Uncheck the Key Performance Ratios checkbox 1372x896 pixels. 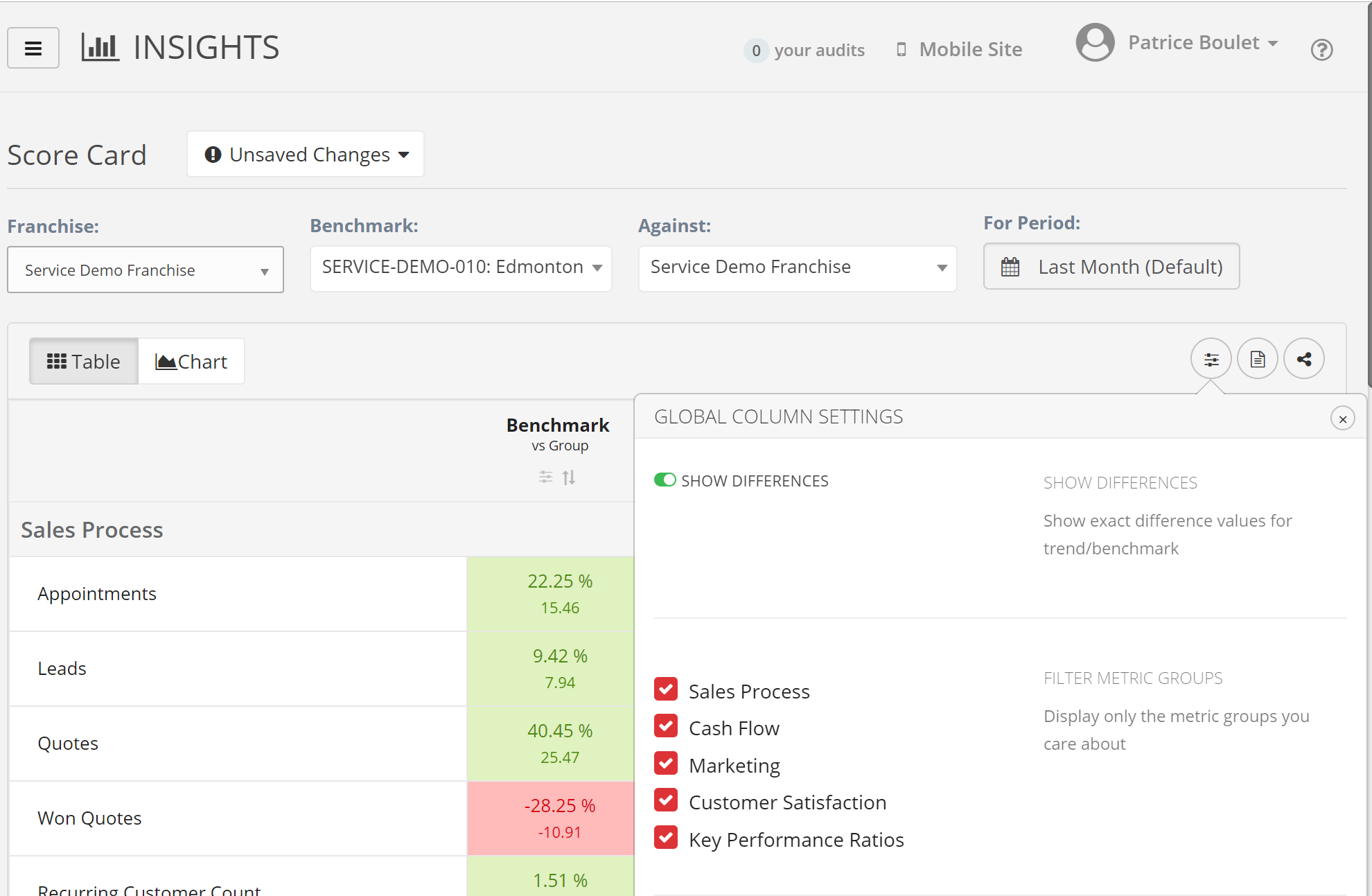(666, 838)
